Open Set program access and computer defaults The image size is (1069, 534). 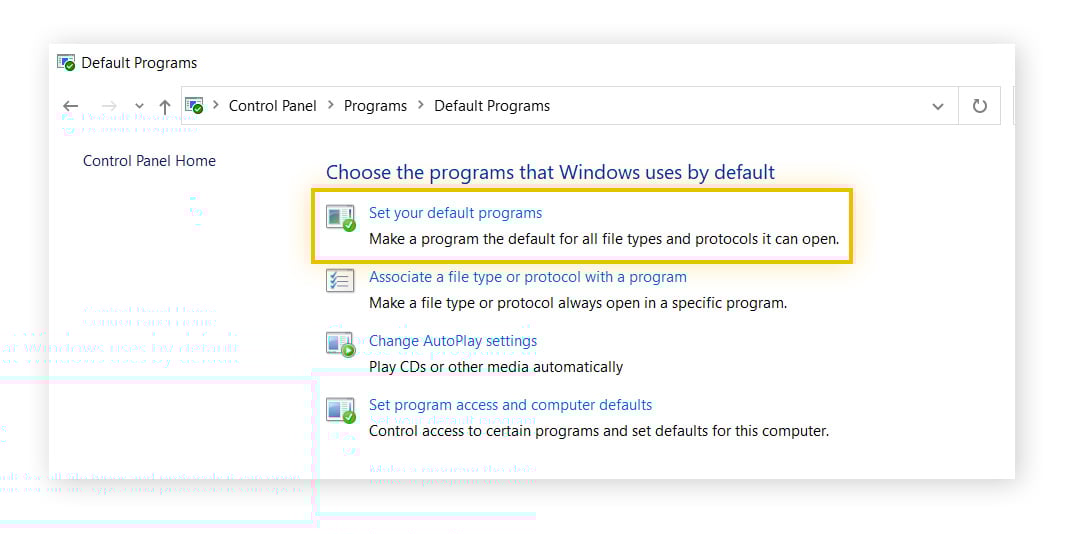click(x=510, y=405)
